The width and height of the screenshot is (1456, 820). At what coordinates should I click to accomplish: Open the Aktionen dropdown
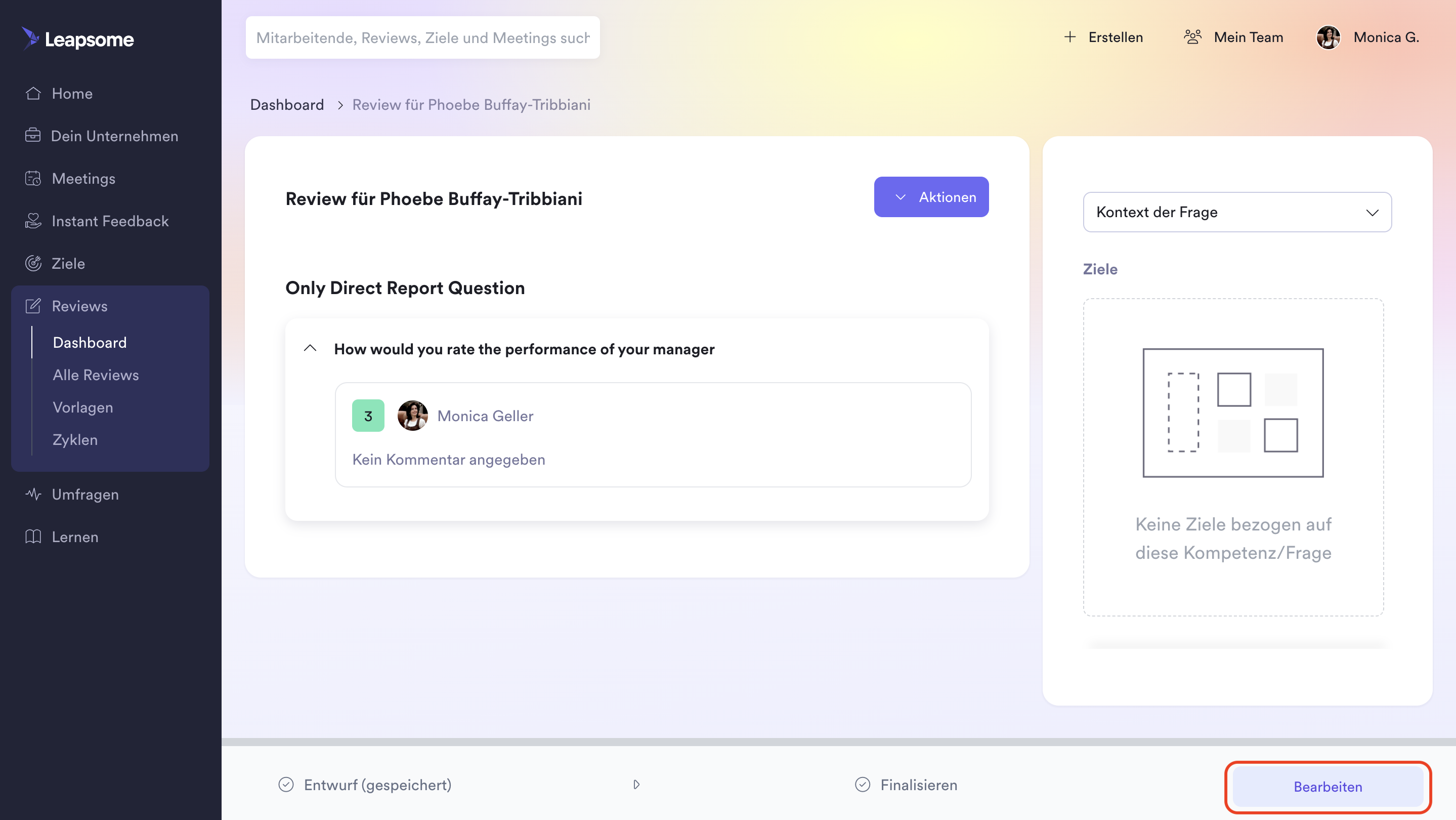click(931, 197)
